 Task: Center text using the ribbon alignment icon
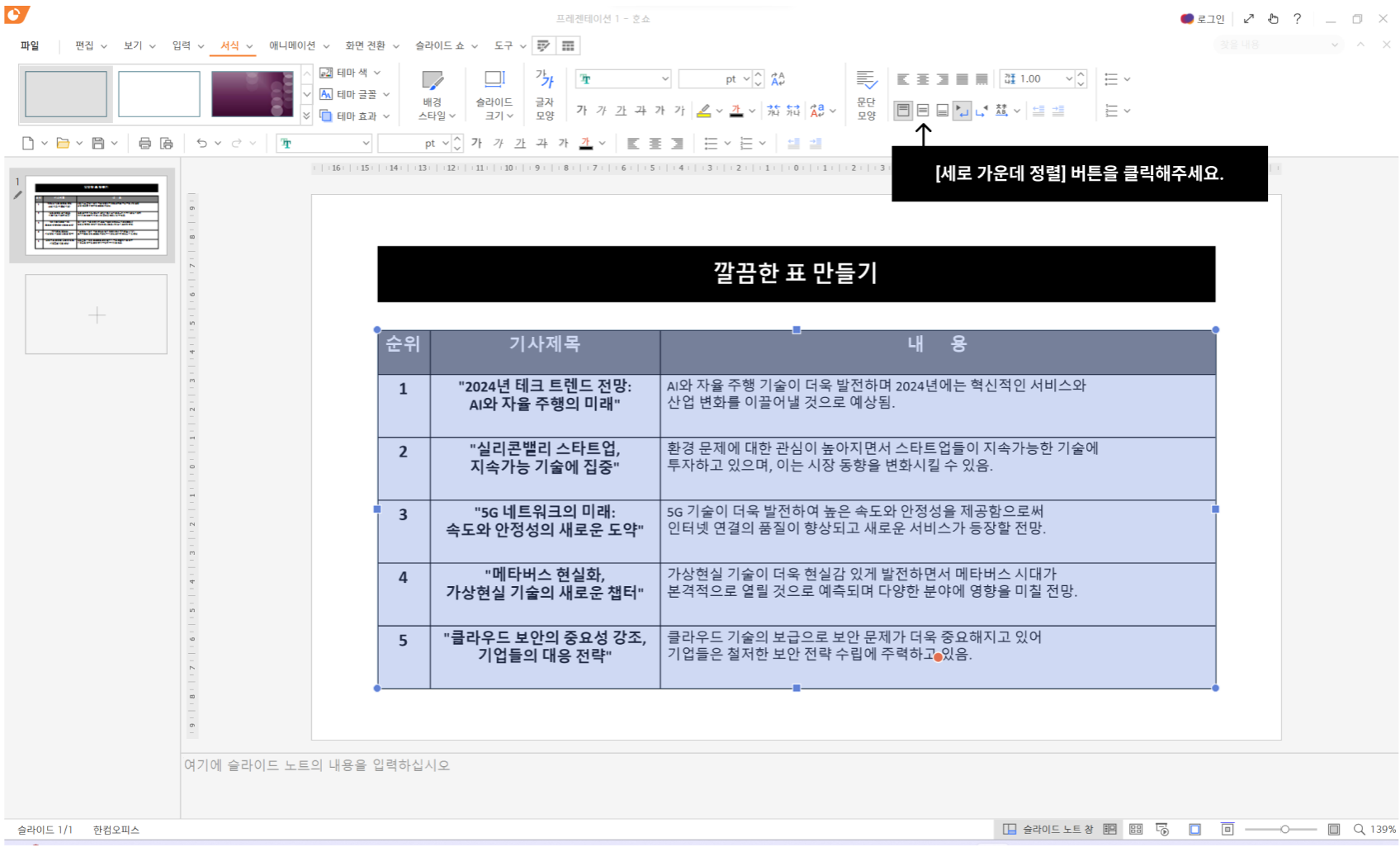(923, 79)
